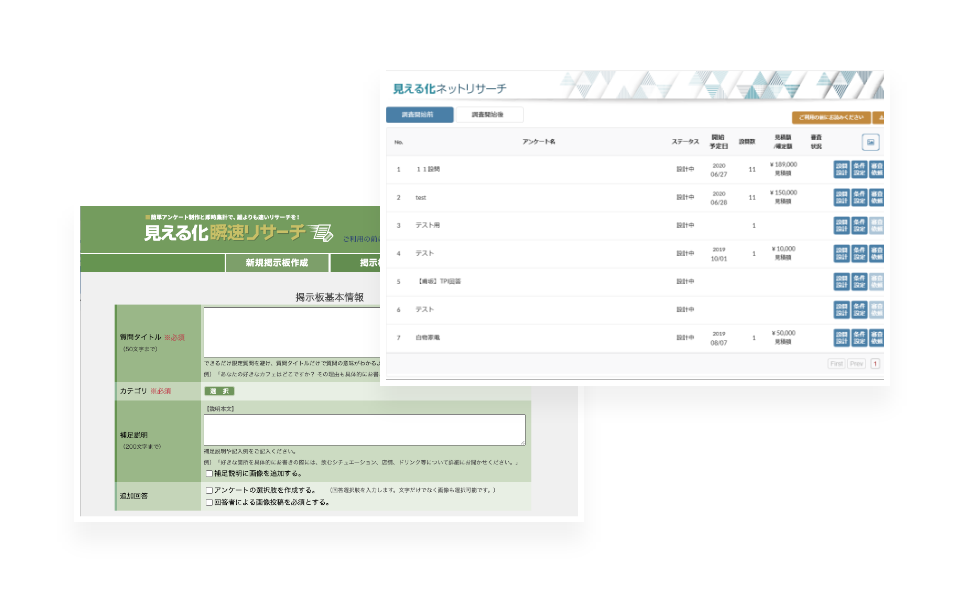
Task: Click 審査依頼 button for row 4
Action: [x=877, y=254]
